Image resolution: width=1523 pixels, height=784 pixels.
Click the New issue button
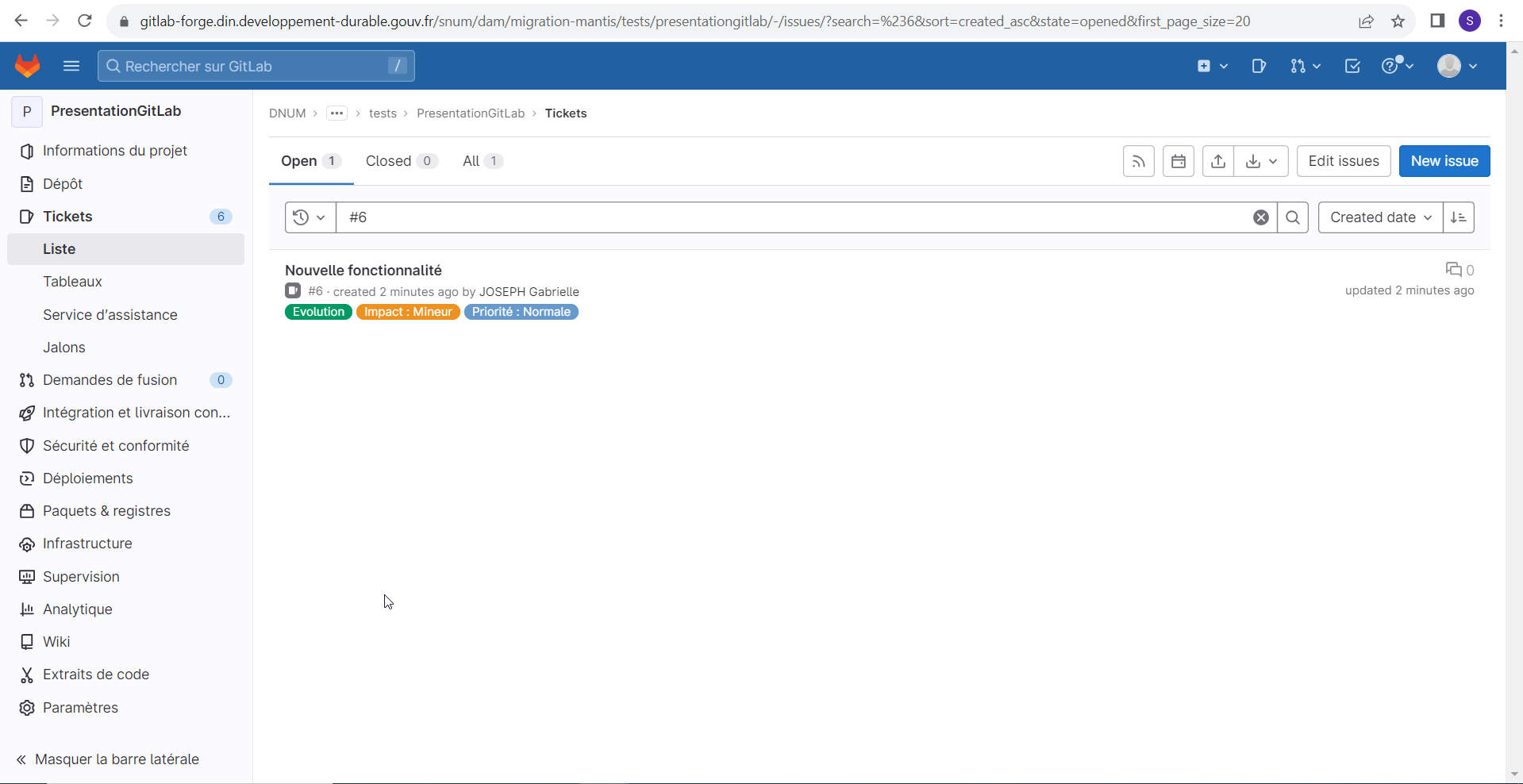click(1444, 161)
